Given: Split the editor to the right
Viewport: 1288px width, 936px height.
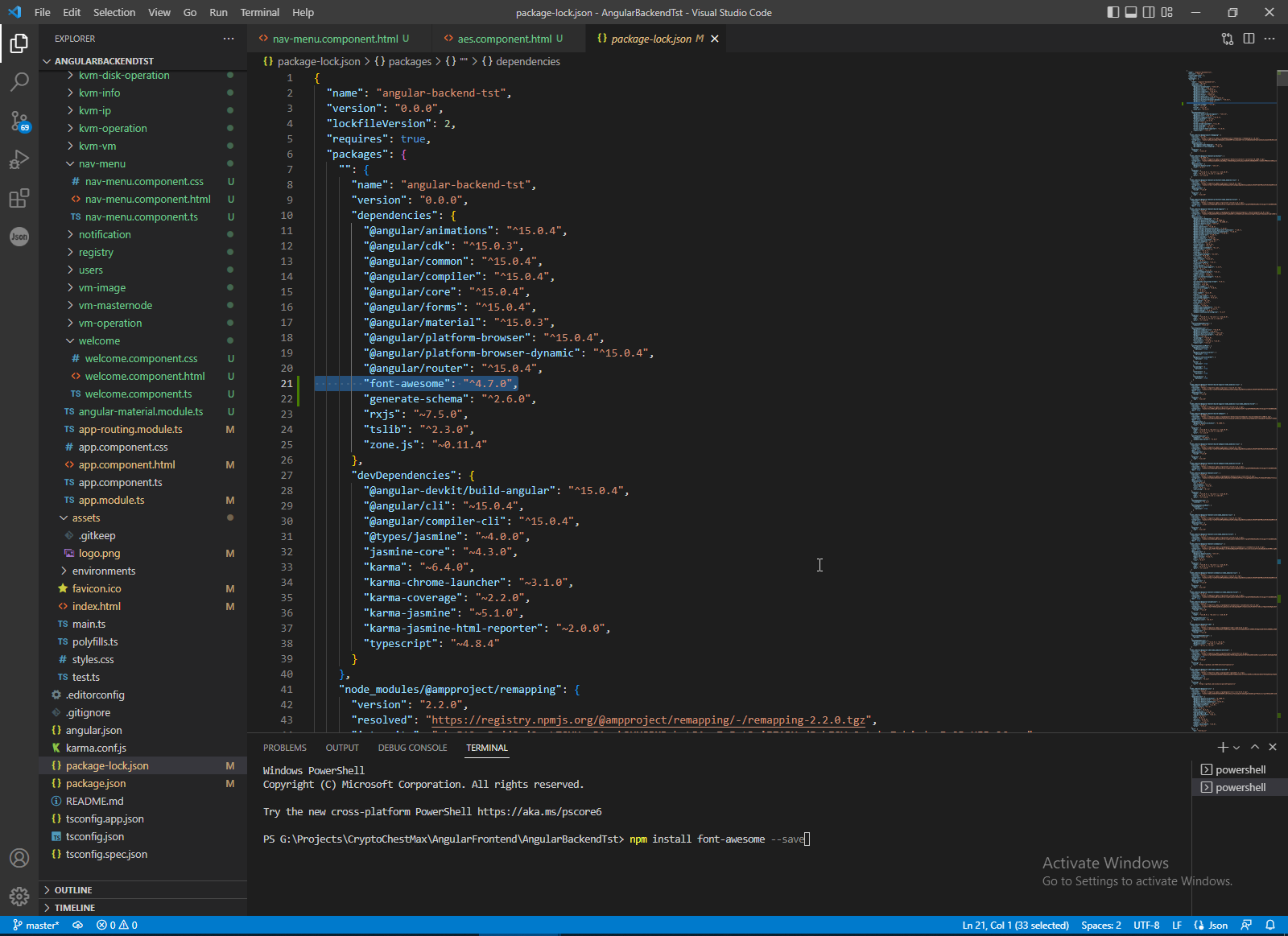Looking at the screenshot, I should coord(1249,39).
